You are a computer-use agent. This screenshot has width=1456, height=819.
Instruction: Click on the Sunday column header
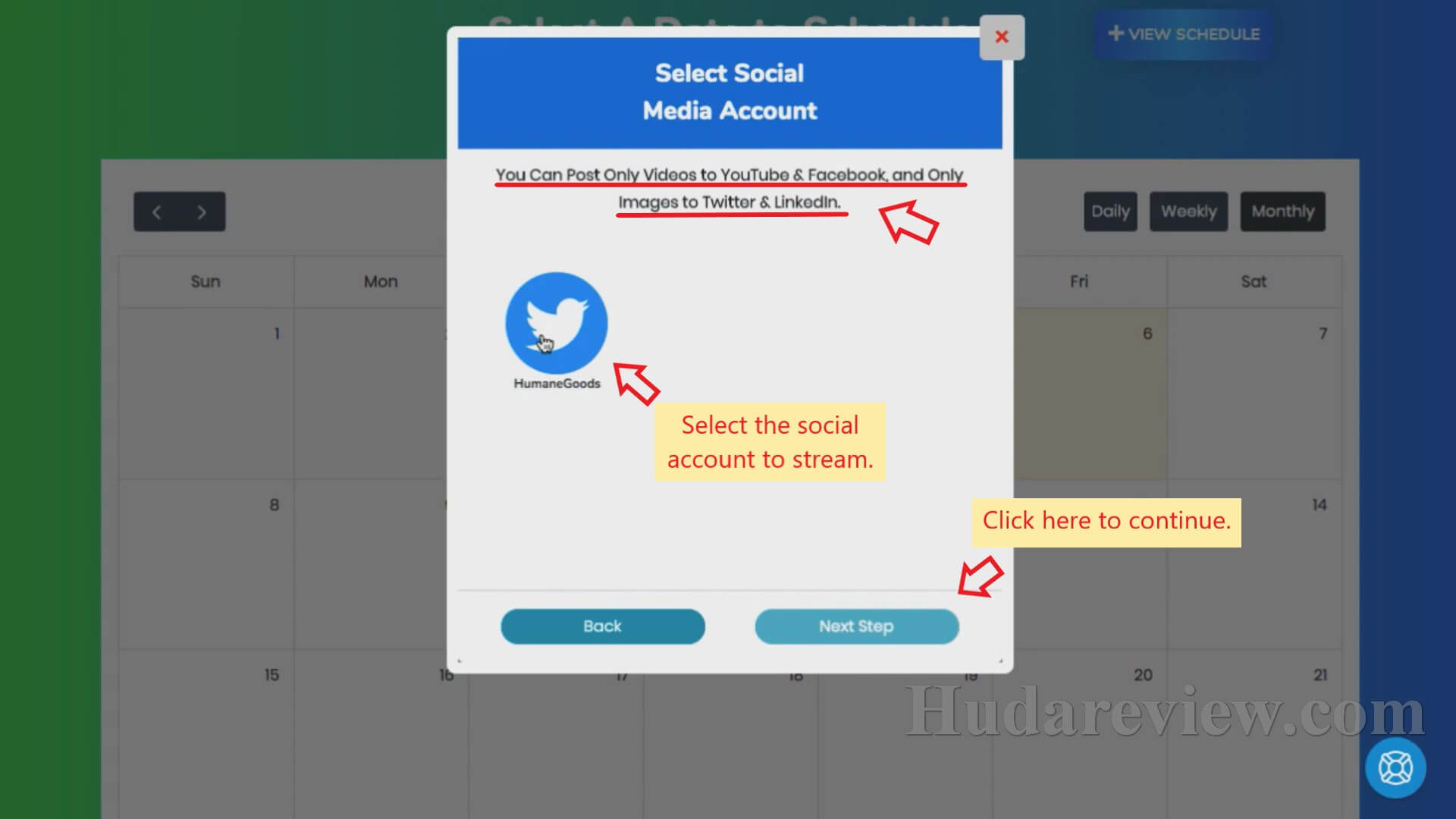(x=205, y=282)
